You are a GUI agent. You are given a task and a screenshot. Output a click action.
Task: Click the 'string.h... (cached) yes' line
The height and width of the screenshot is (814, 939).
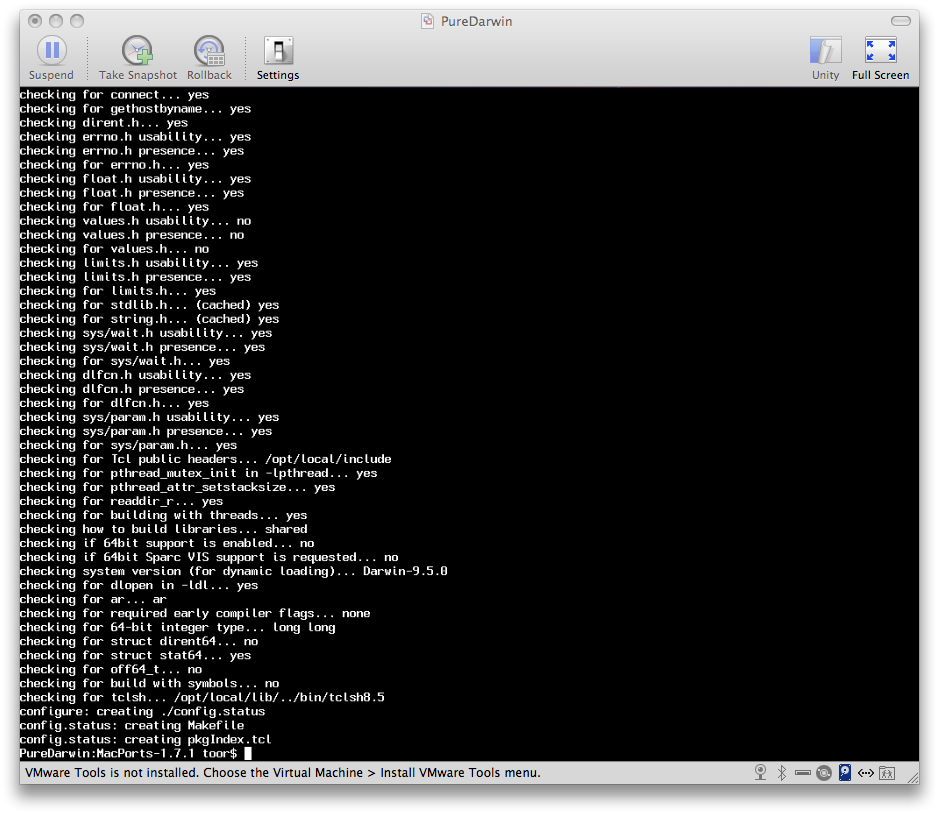(149, 319)
